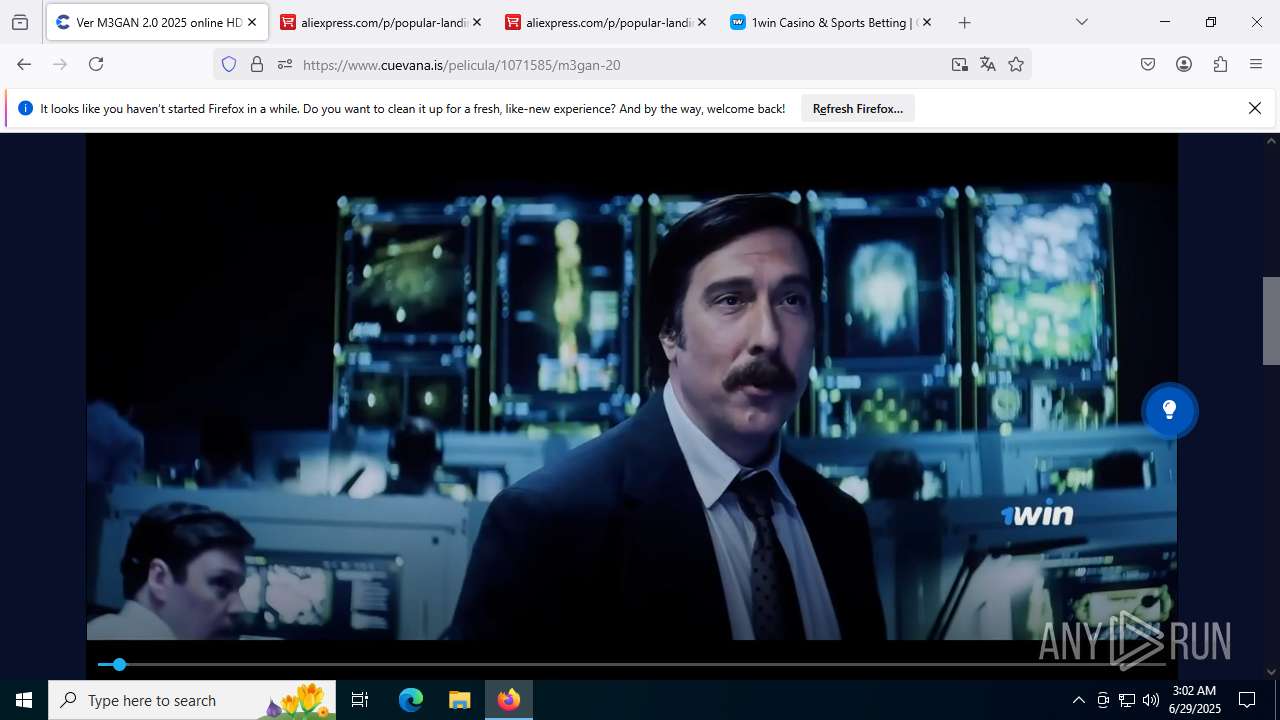Open the Pocket save icon

point(1148,64)
